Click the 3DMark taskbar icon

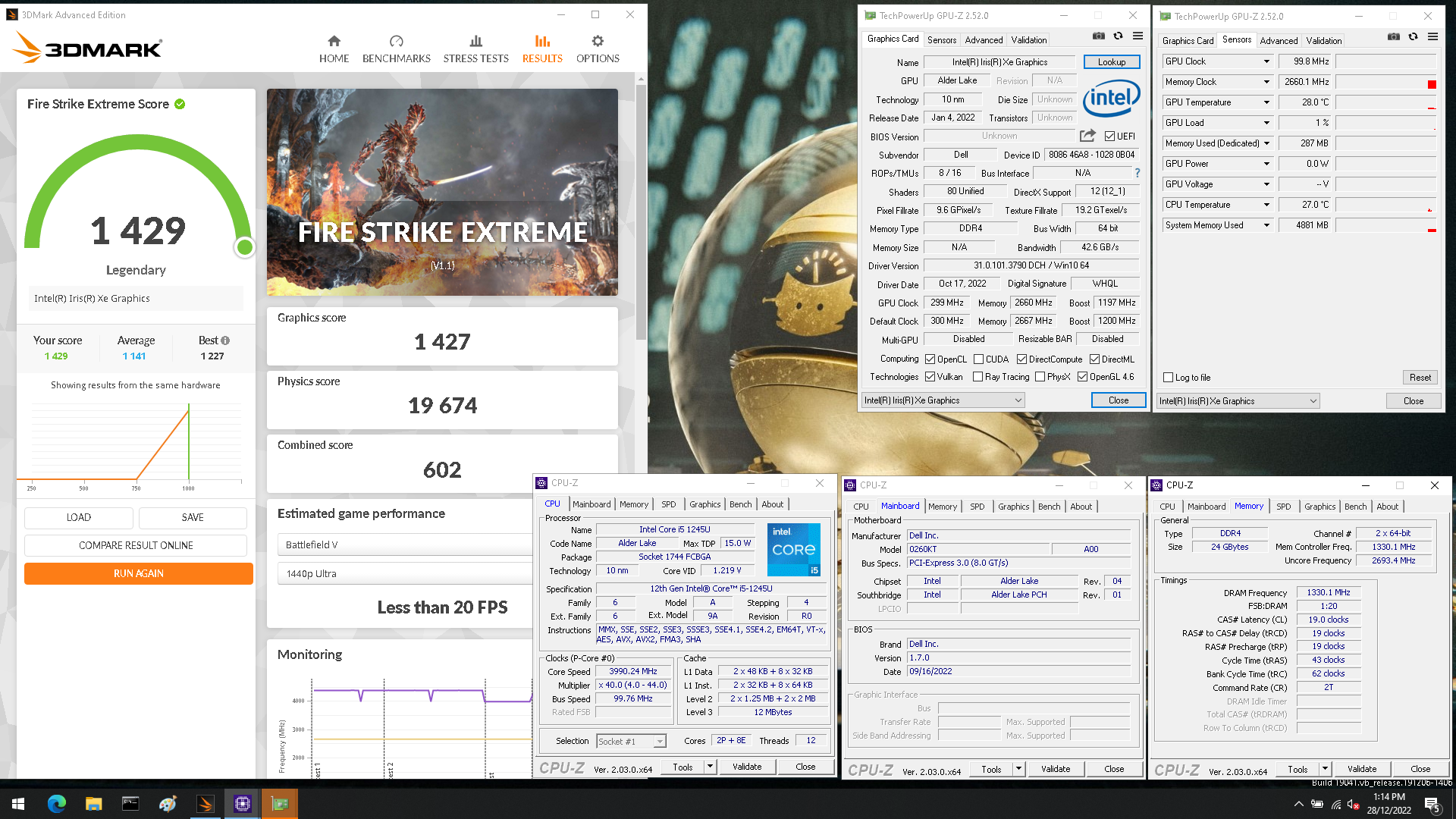pyautogui.click(x=206, y=804)
